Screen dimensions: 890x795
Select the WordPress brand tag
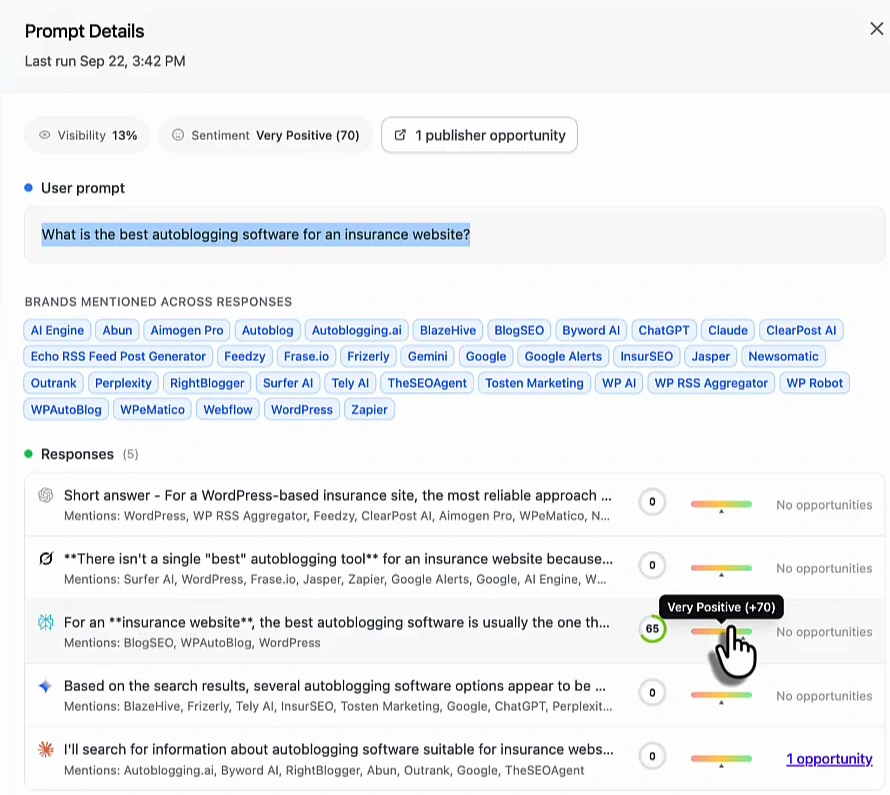tap(301, 410)
